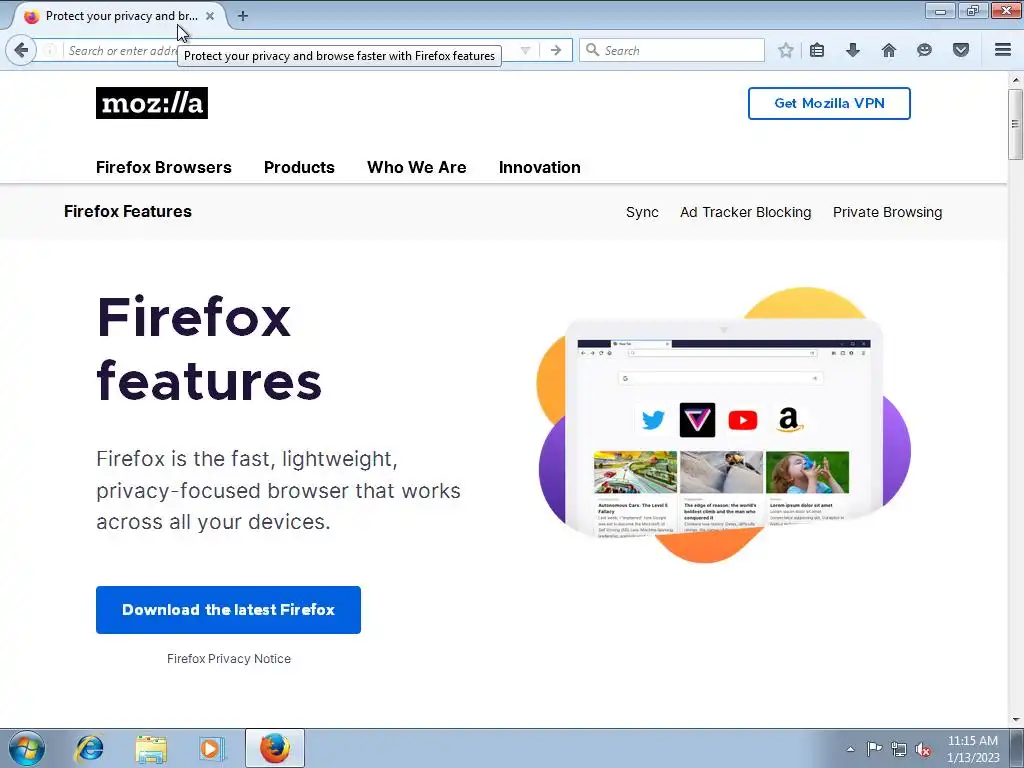Open the Products menu
The image size is (1024, 768).
click(x=299, y=167)
